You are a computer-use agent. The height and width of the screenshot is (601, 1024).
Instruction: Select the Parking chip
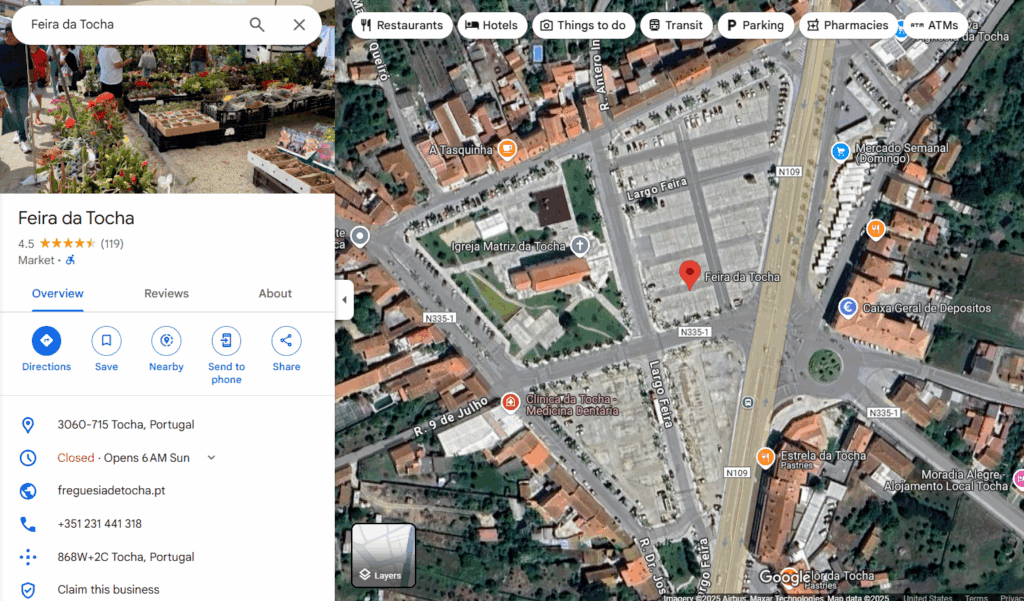tap(756, 25)
